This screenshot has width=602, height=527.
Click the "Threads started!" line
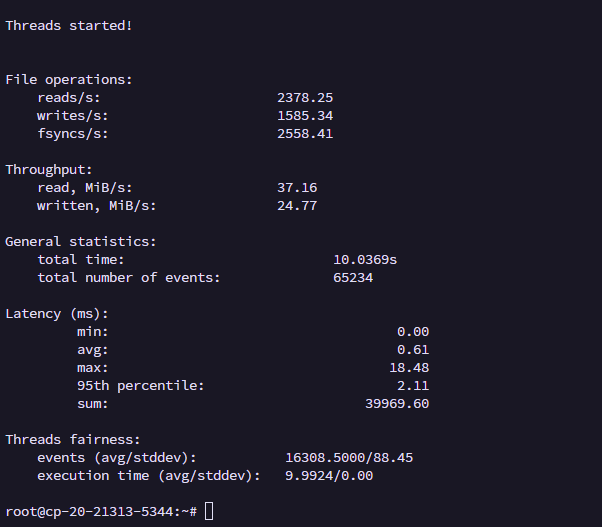[x=69, y=25]
